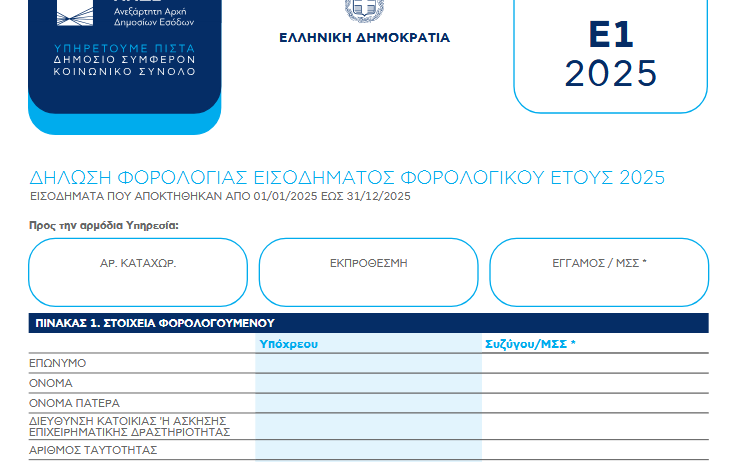Click the large 2025 year under E1
The height and width of the screenshot is (462, 739).
611,74
